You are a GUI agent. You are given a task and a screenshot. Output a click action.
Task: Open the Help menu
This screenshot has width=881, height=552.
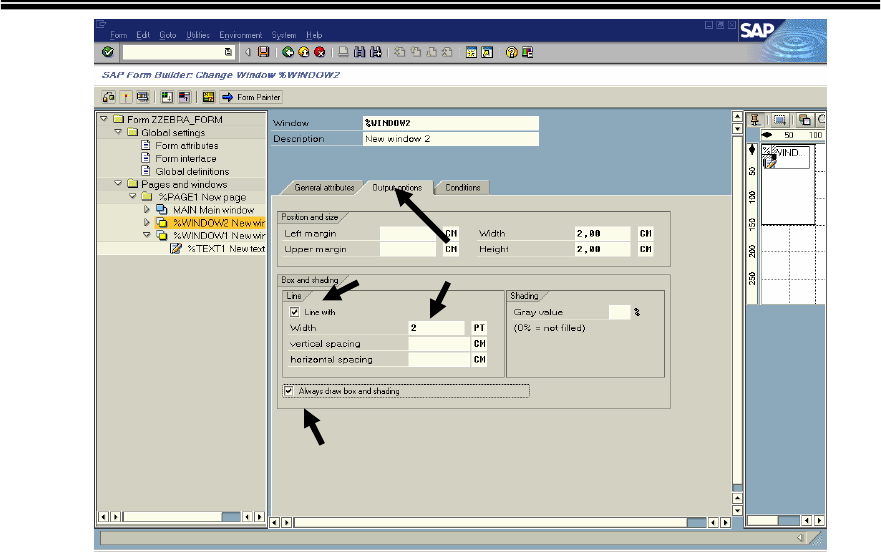click(x=314, y=35)
